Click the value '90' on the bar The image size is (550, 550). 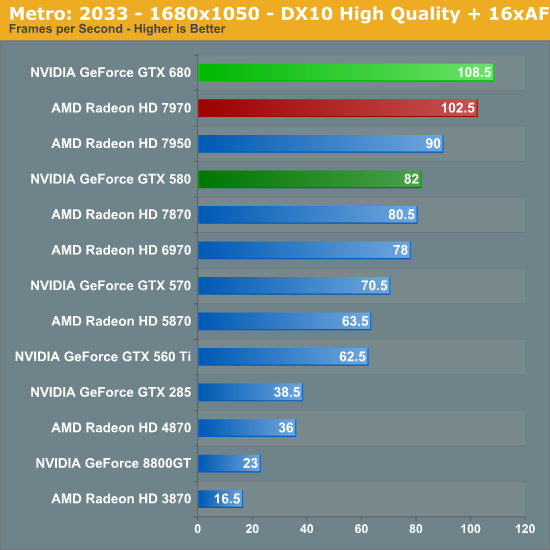pyautogui.click(x=433, y=143)
